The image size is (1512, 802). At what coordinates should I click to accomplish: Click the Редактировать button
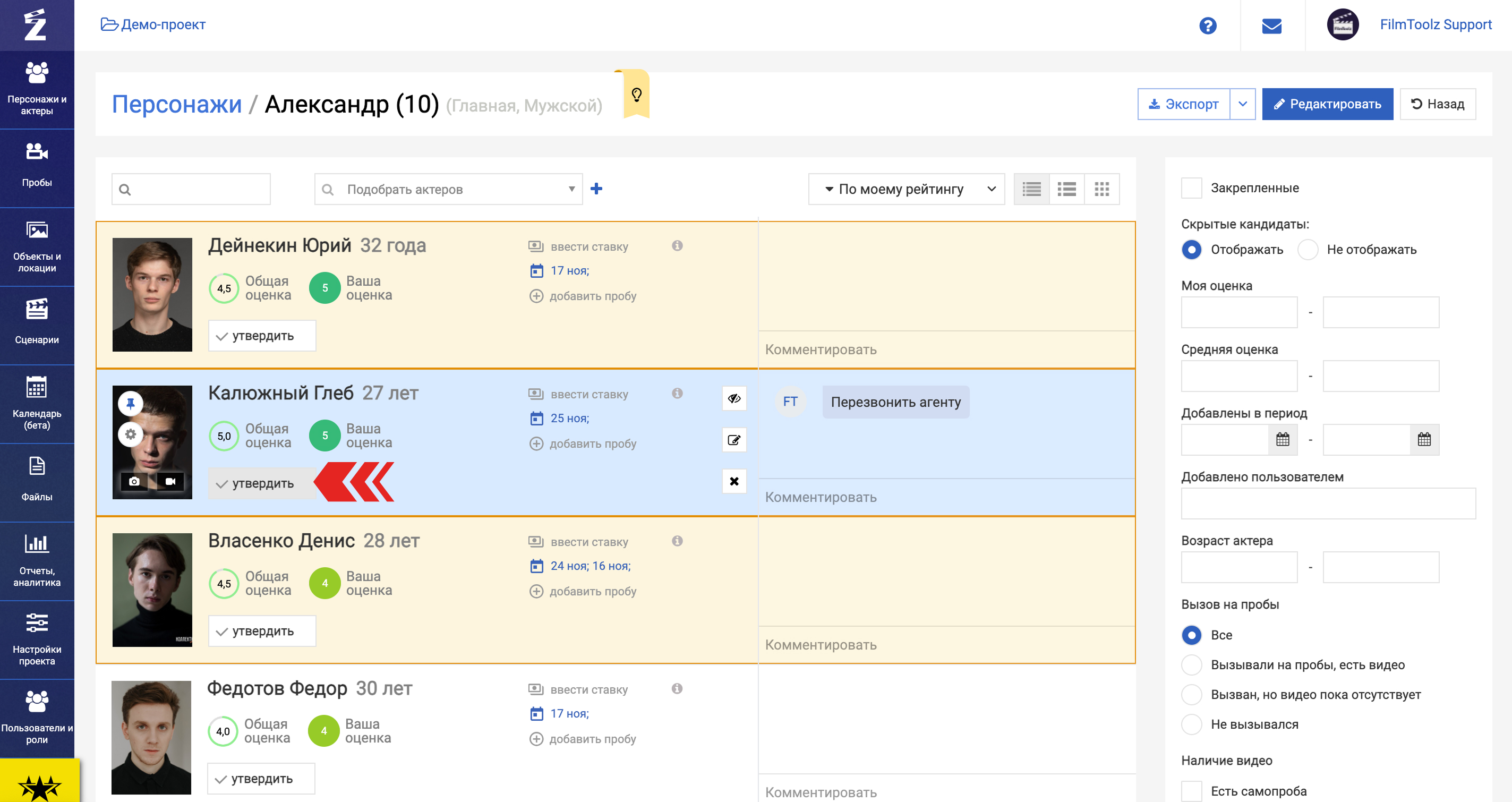[x=1327, y=104]
